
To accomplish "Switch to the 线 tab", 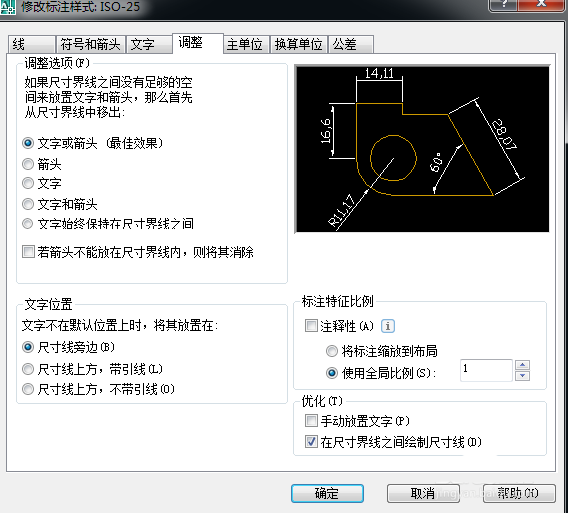I will [31, 45].
